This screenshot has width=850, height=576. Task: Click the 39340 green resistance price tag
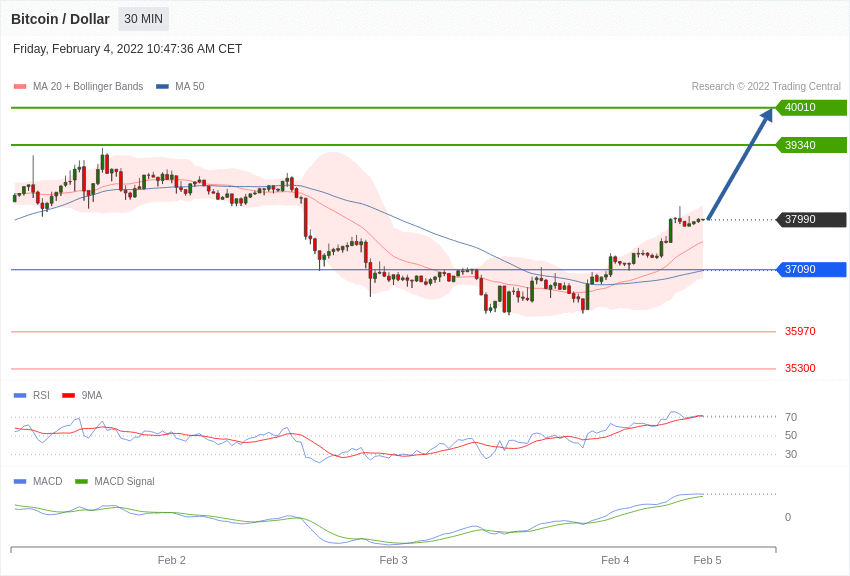tap(812, 145)
